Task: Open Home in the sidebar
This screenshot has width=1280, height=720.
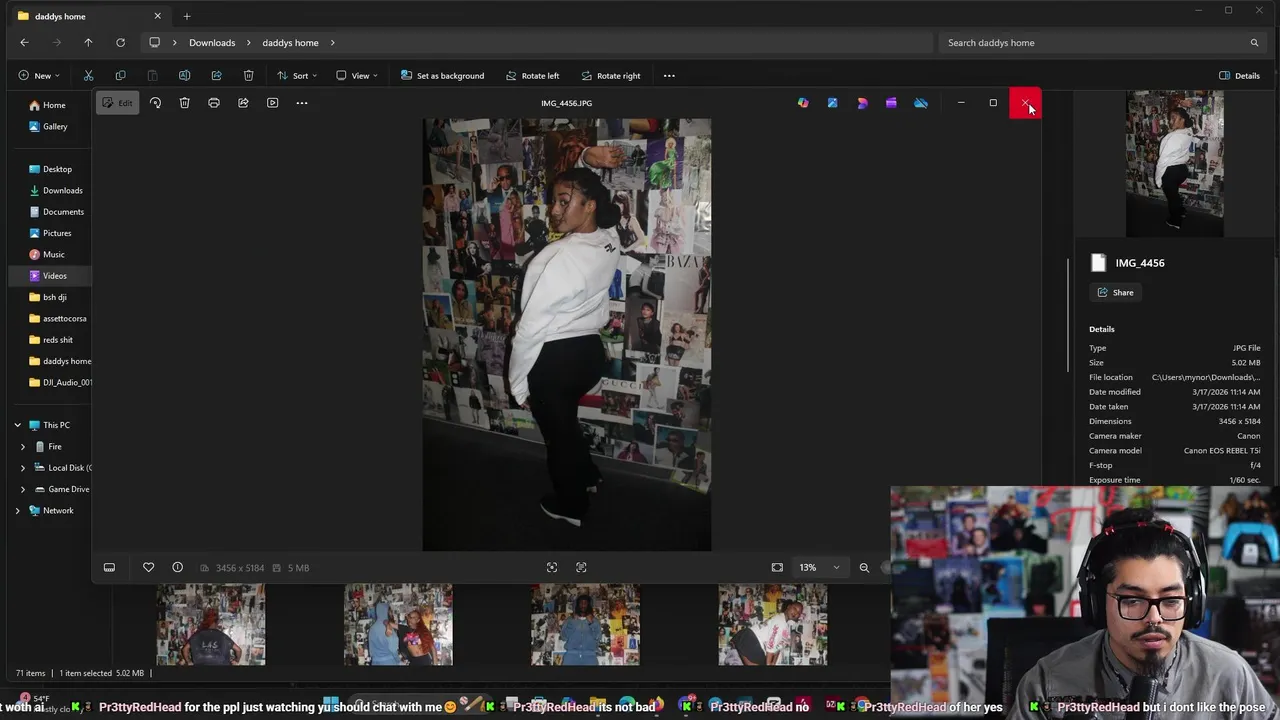Action: click(54, 105)
